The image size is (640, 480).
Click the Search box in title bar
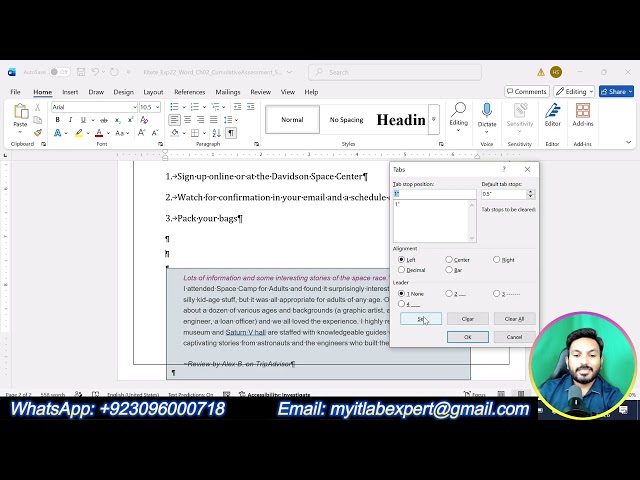(395, 72)
